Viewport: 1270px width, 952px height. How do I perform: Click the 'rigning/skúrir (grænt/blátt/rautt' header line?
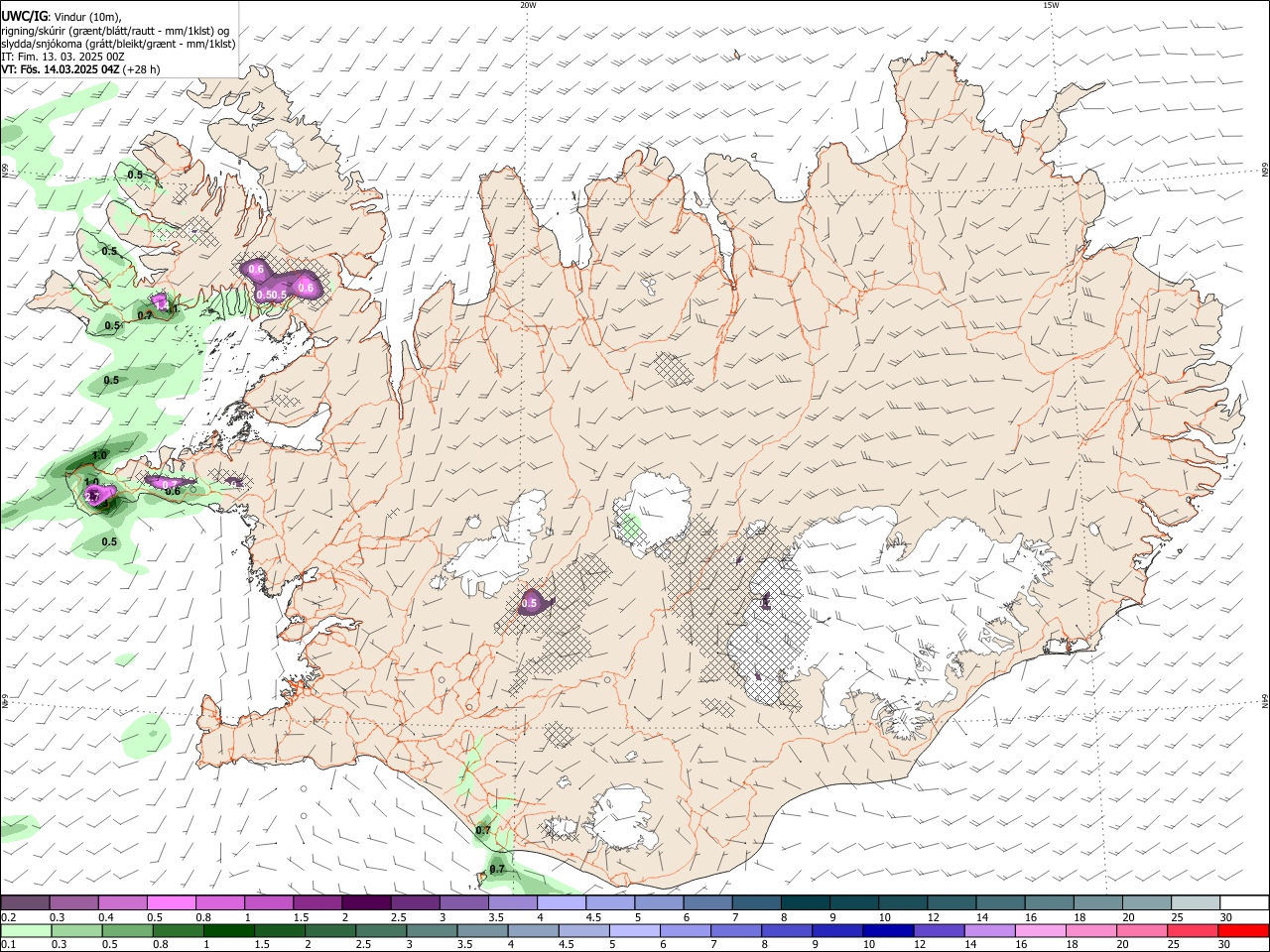[115, 30]
